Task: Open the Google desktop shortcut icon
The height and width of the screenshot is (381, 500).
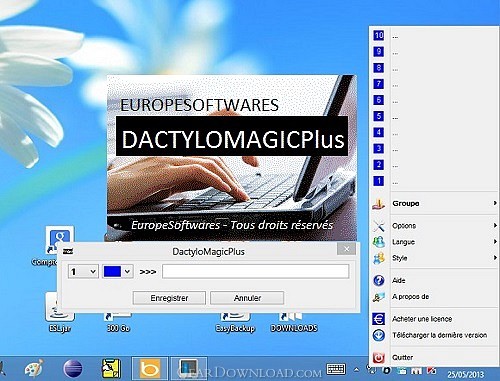Action: 59,240
